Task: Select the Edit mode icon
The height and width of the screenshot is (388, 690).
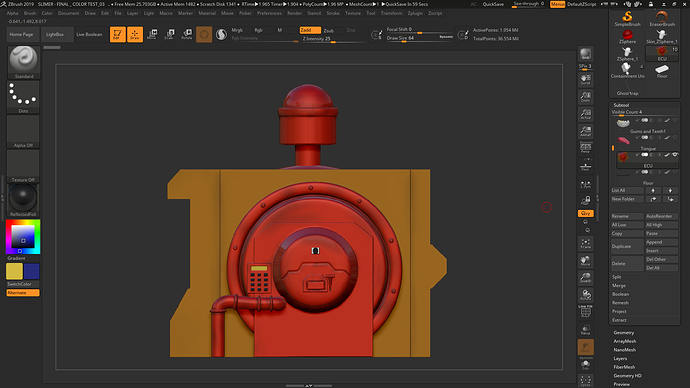Action: tap(117, 34)
